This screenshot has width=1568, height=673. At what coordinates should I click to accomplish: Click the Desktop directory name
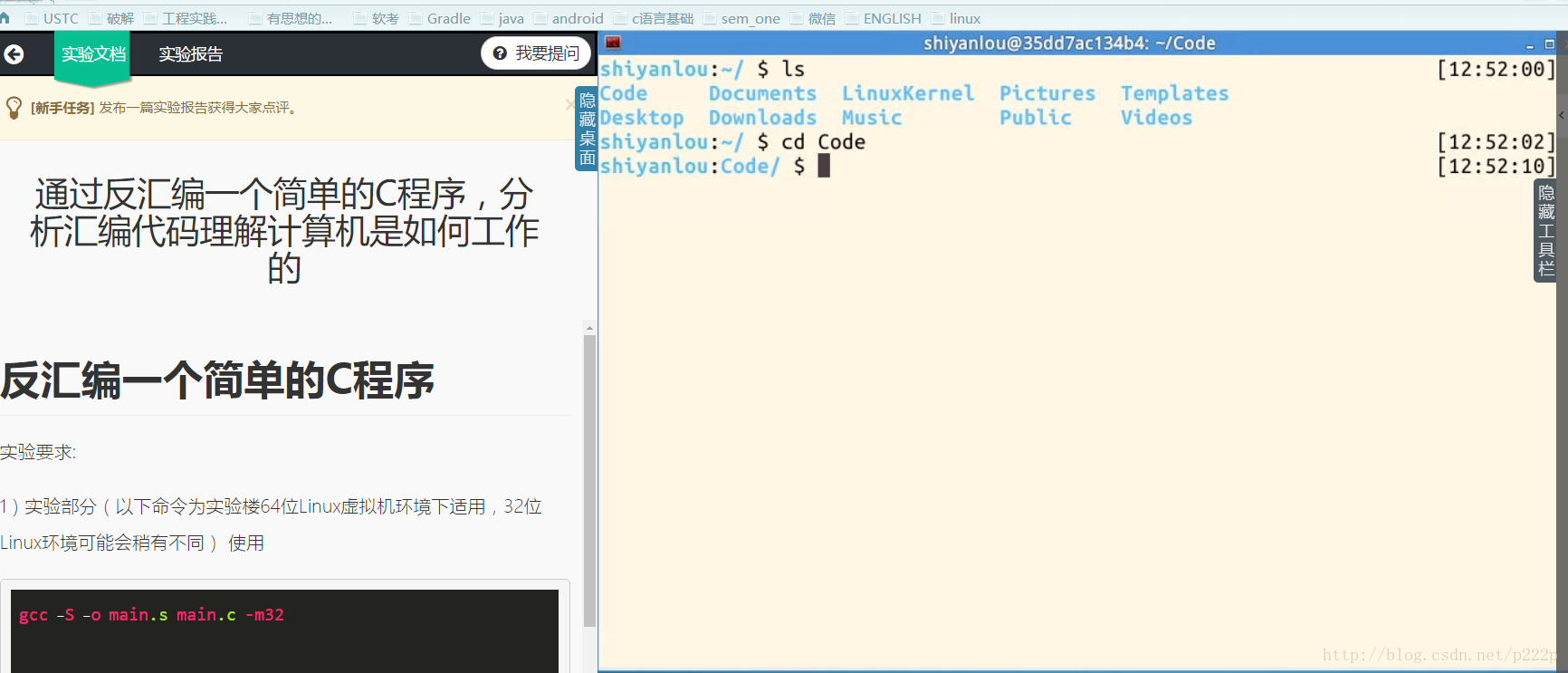coord(642,118)
